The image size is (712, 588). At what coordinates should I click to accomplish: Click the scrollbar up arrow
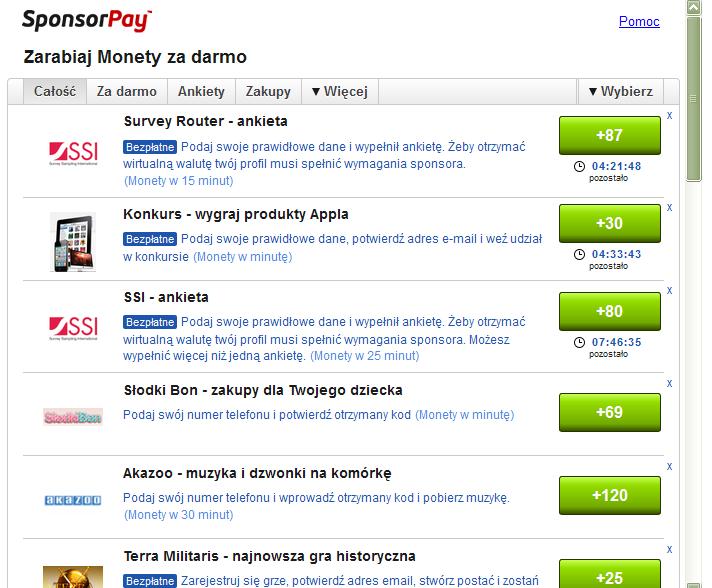click(x=693, y=7)
